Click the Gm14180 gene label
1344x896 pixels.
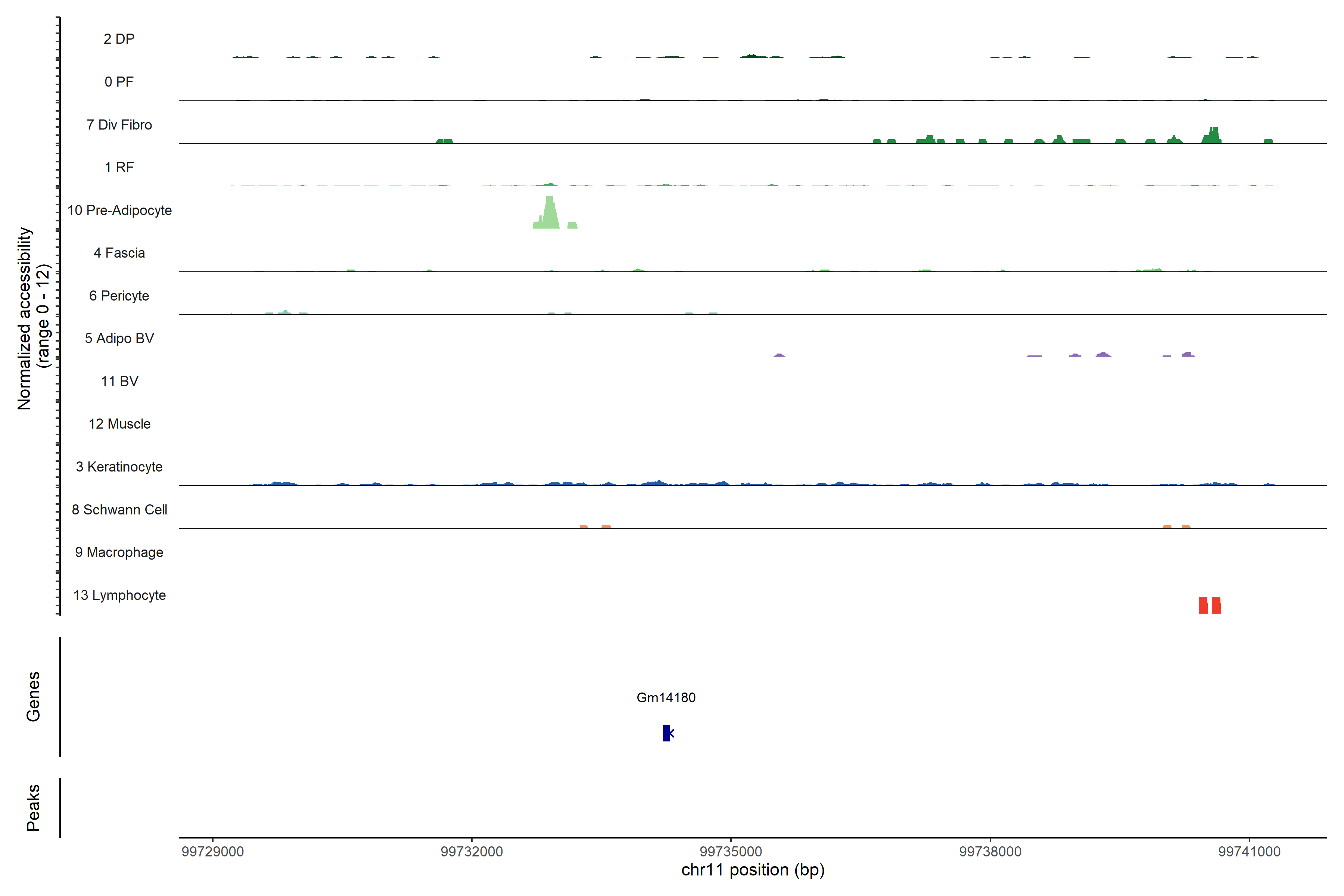click(x=666, y=698)
